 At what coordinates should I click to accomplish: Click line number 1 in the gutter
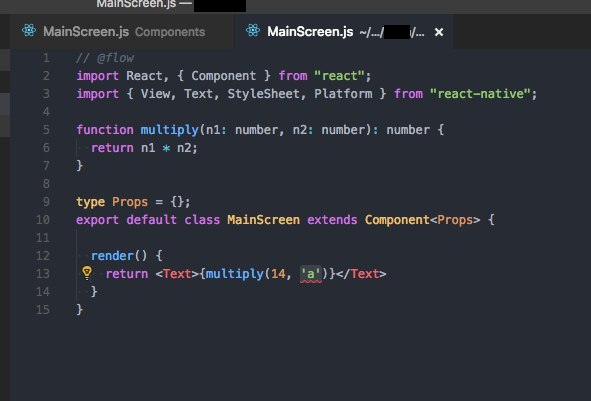[46, 58]
